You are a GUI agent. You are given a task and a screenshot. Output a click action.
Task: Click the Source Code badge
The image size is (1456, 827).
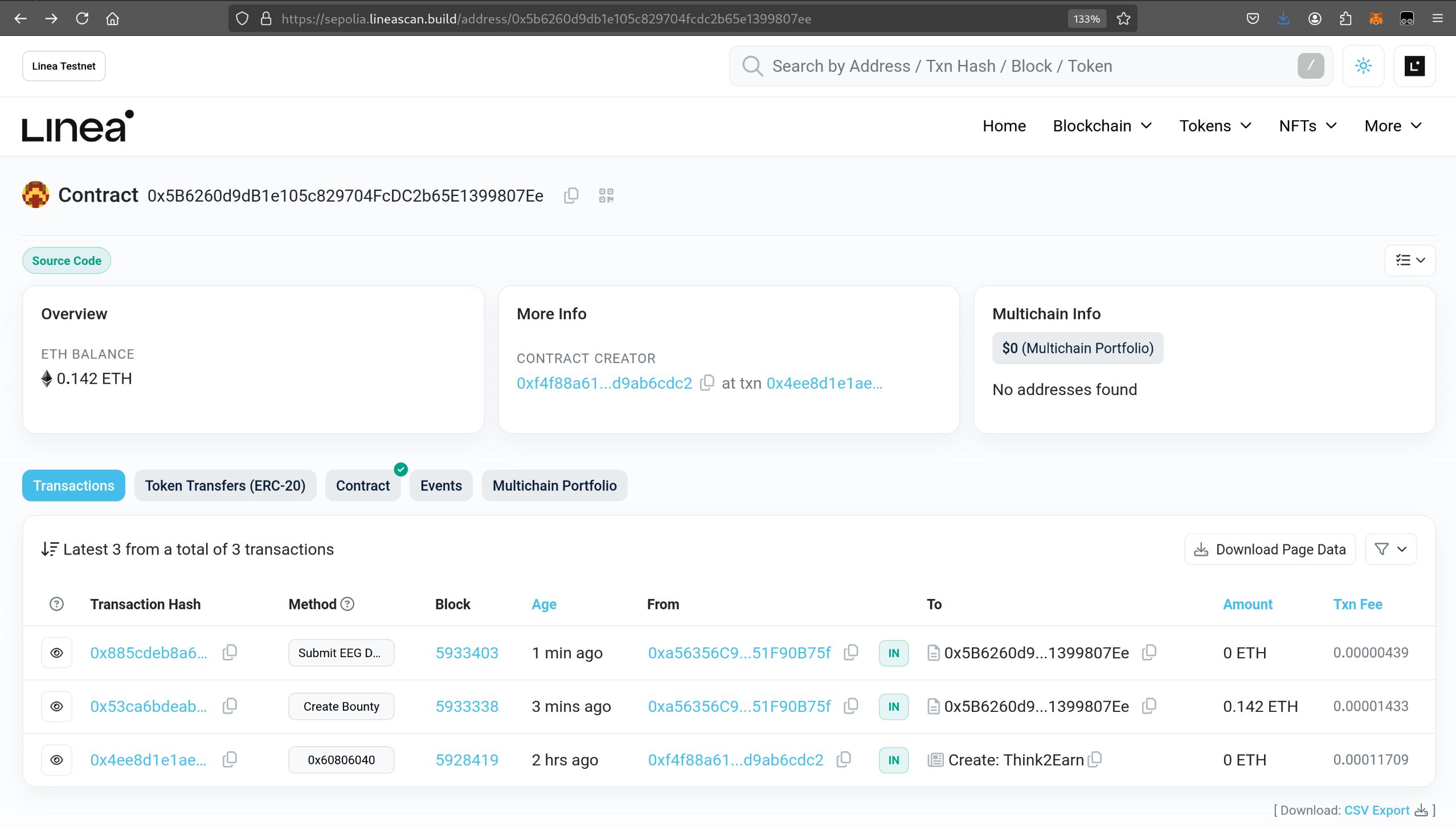pyautogui.click(x=67, y=260)
